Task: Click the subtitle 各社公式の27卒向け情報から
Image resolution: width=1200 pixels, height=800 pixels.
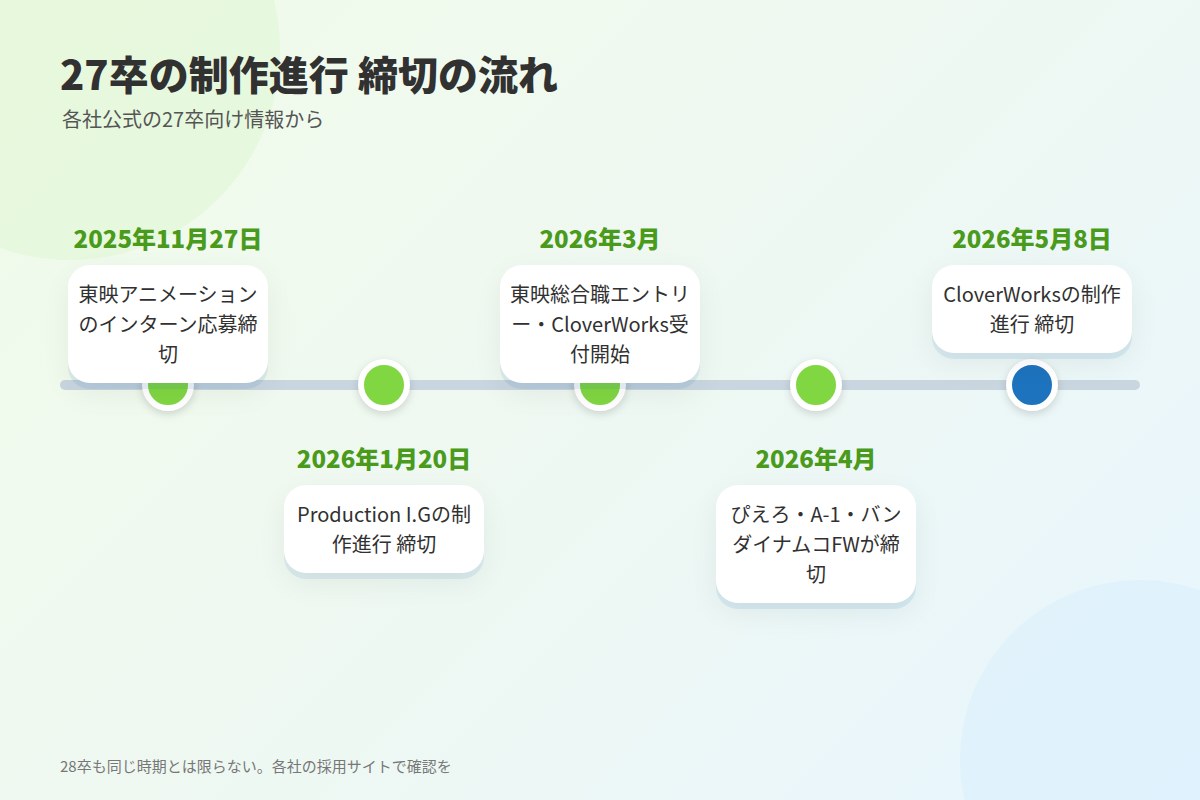Action: pyautogui.click(x=192, y=120)
